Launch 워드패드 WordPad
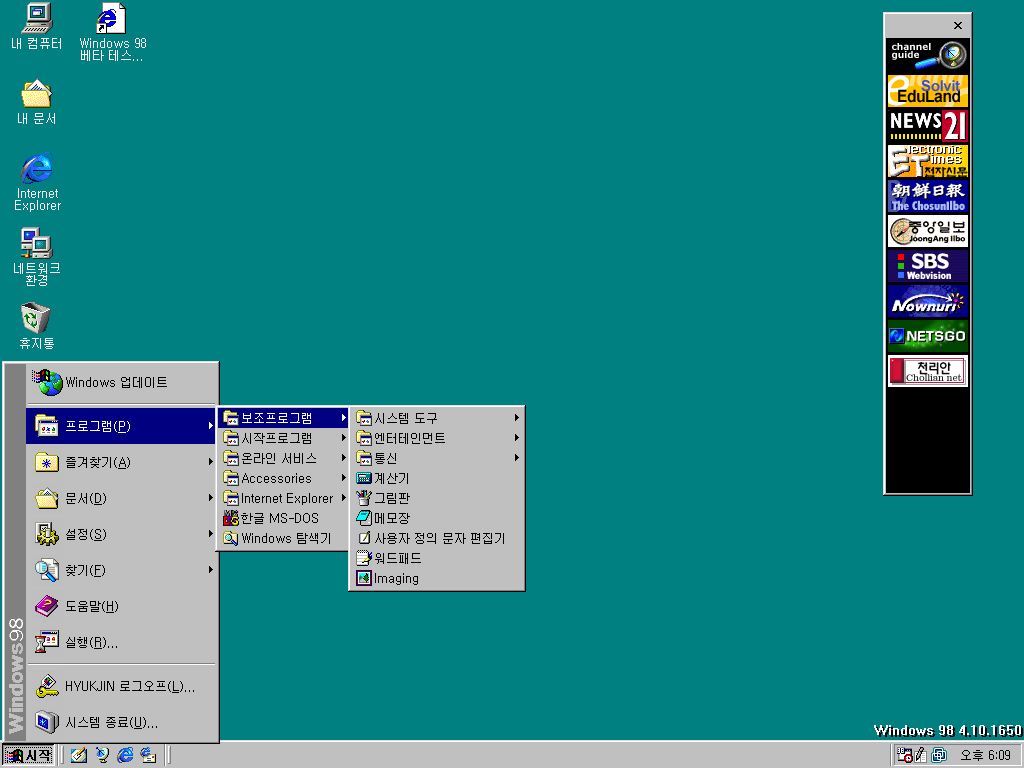The width and height of the screenshot is (1024, 768). pos(437,558)
